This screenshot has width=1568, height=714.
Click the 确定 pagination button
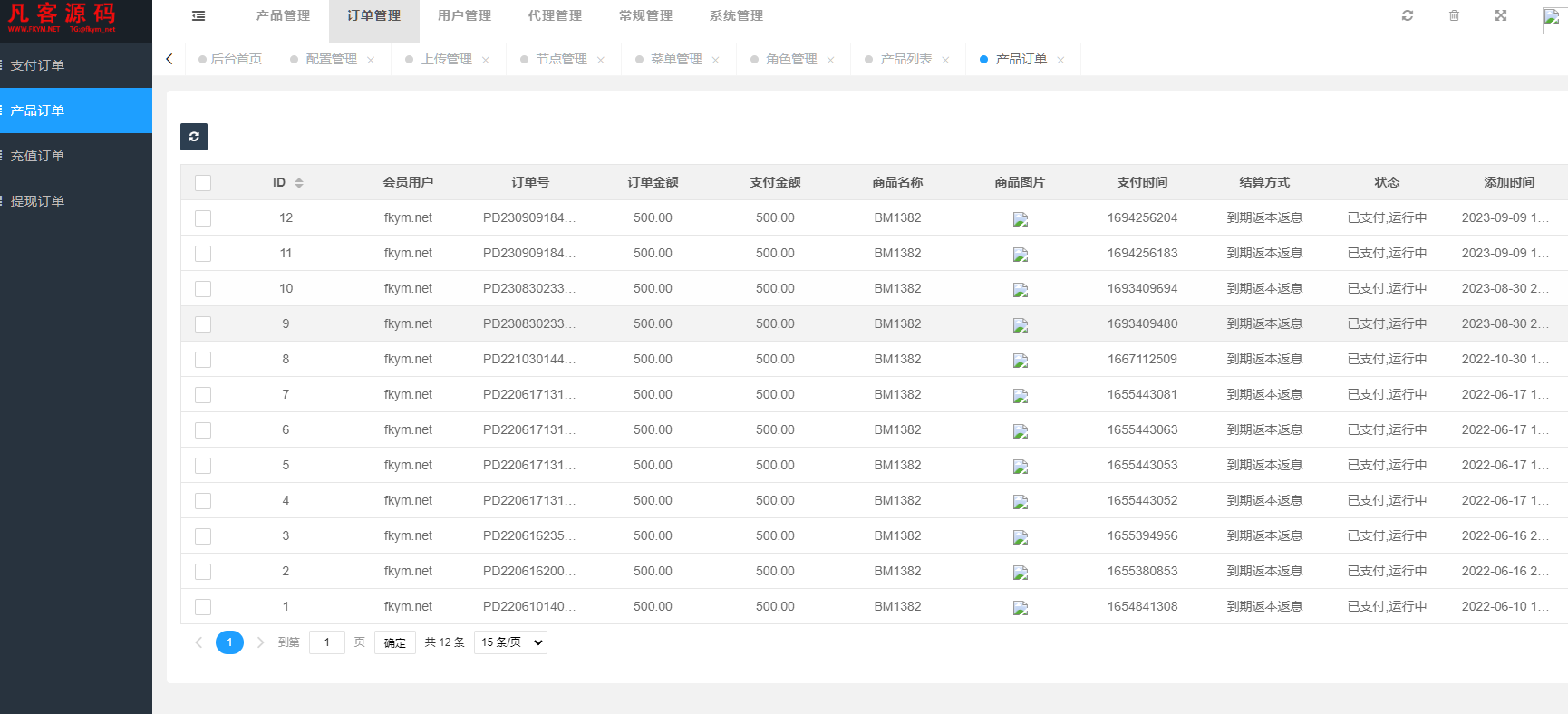(x=394, y=642)
